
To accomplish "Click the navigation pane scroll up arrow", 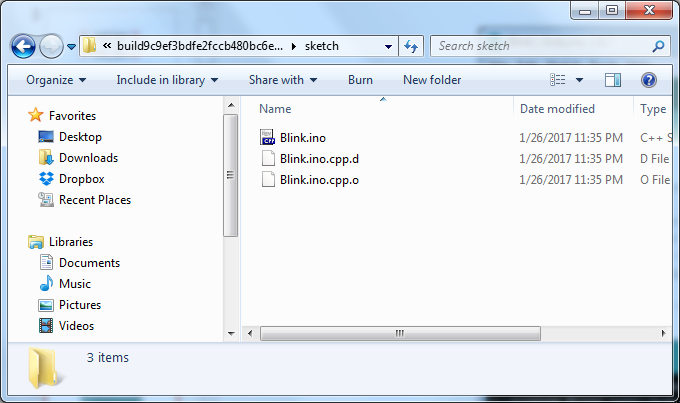I will point(231,105).
